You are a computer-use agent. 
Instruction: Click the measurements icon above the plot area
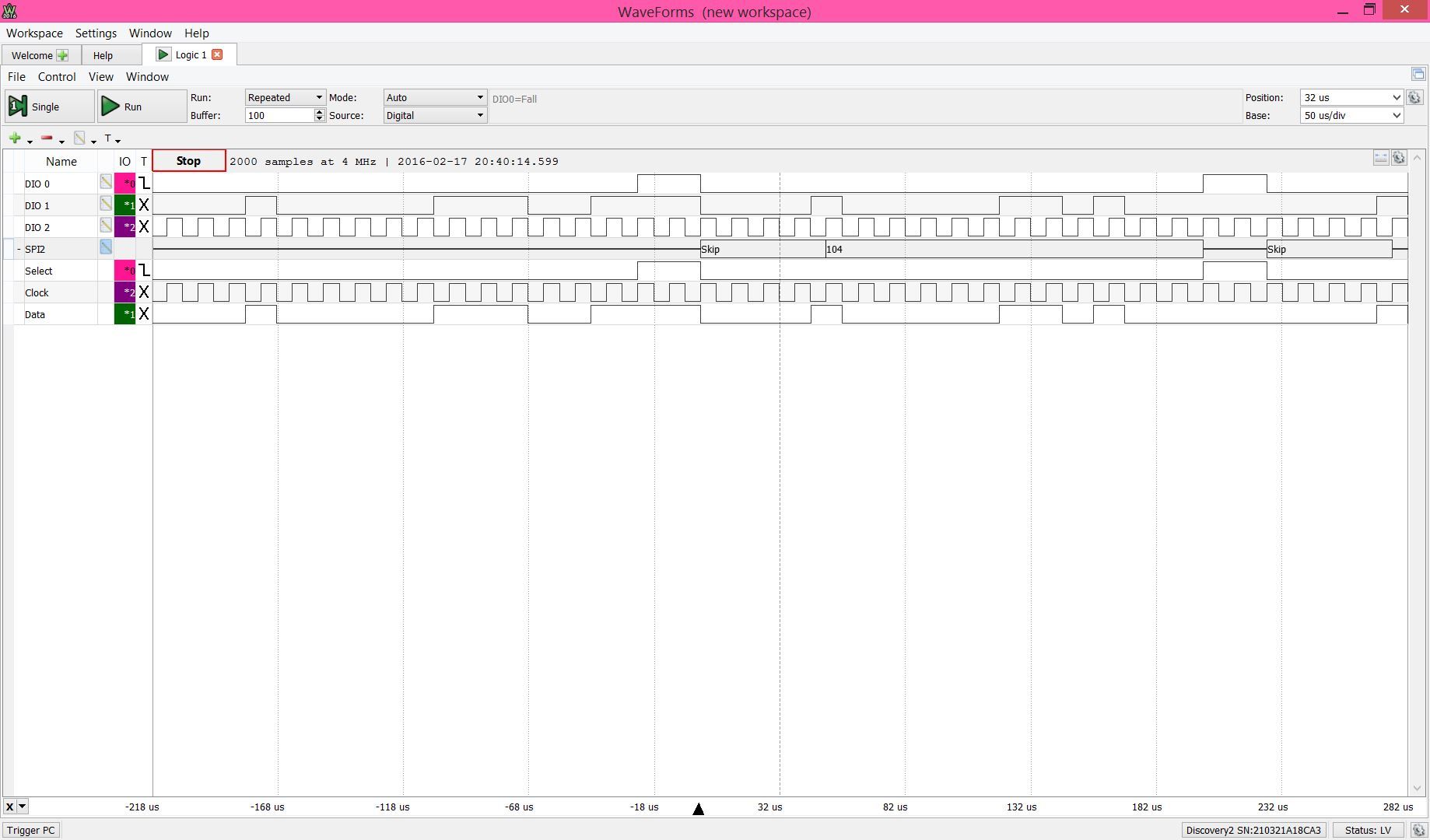tap(1381, 157)
